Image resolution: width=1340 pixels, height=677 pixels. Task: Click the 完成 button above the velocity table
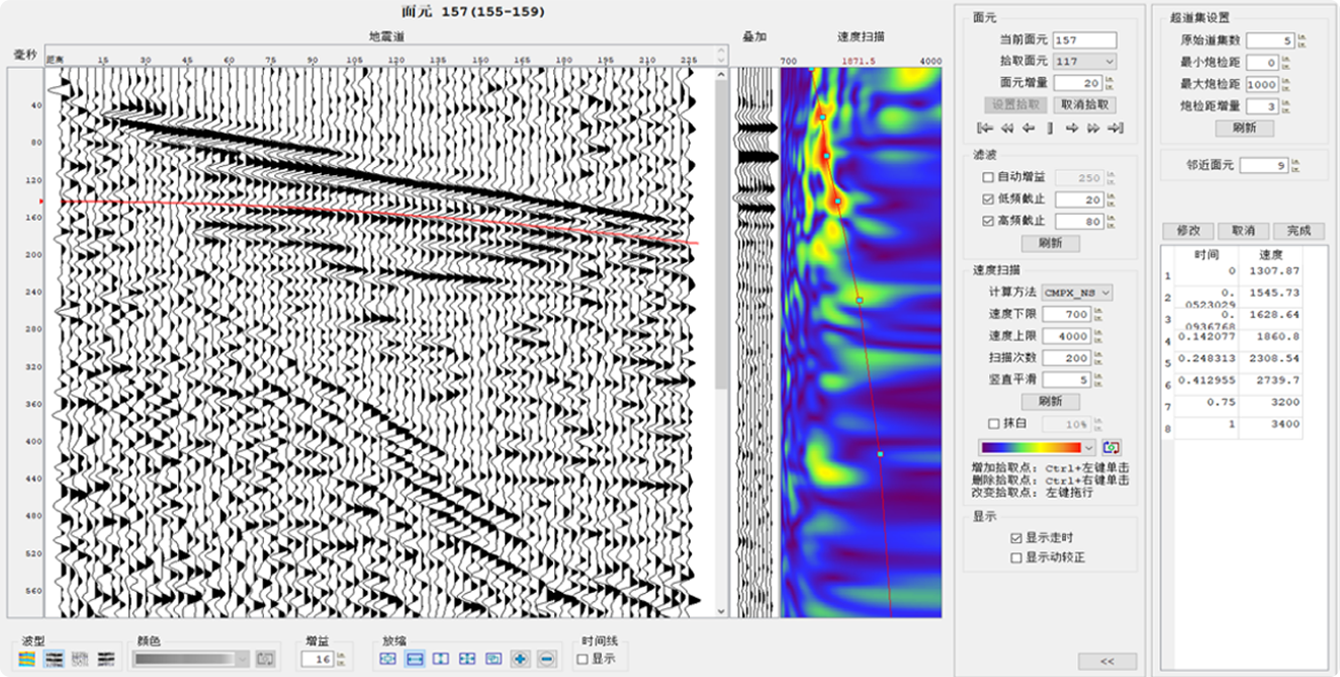point(1298,231)
